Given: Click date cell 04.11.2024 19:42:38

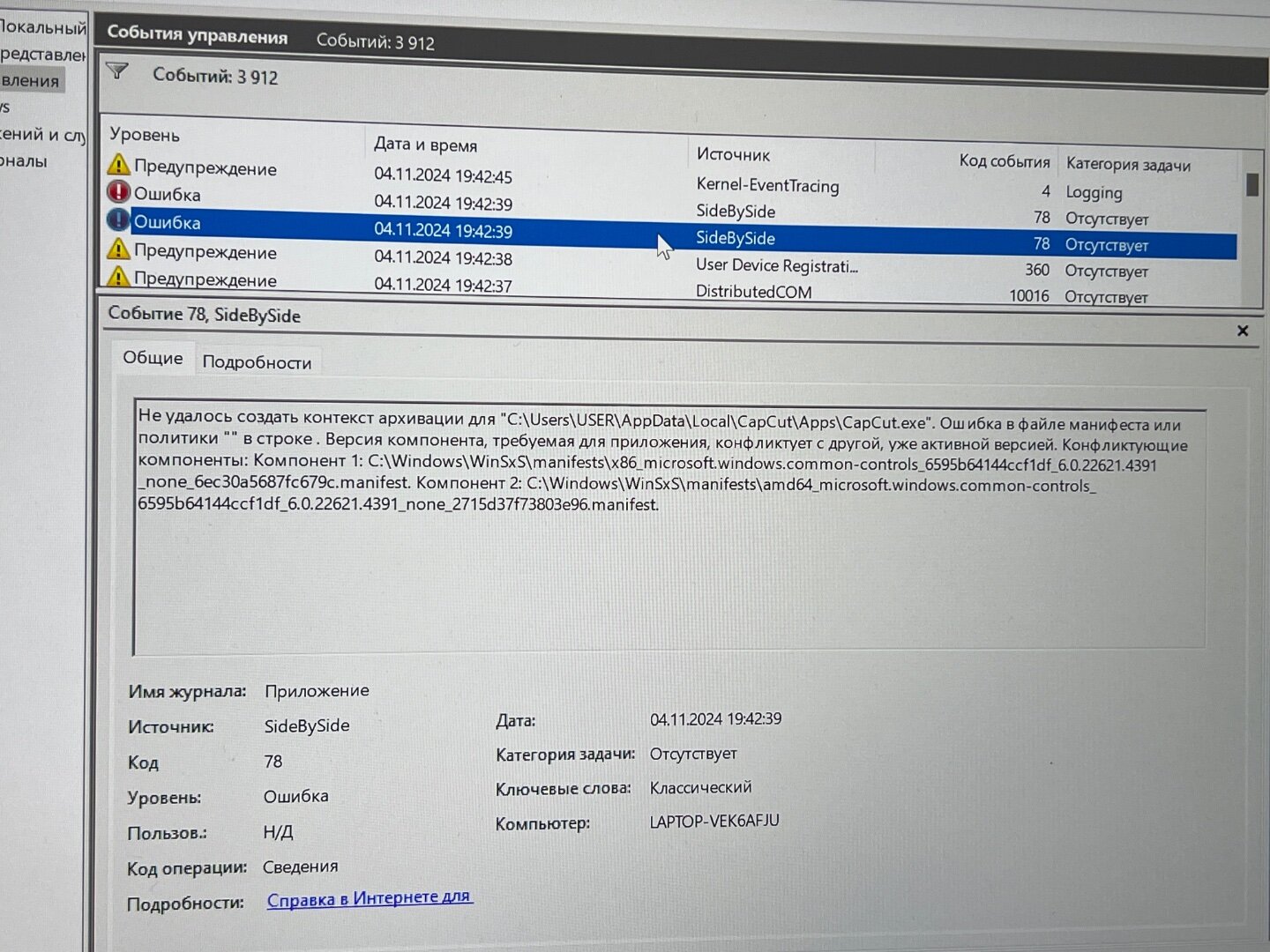Looking at the screenshot, I should pos(443,257).
